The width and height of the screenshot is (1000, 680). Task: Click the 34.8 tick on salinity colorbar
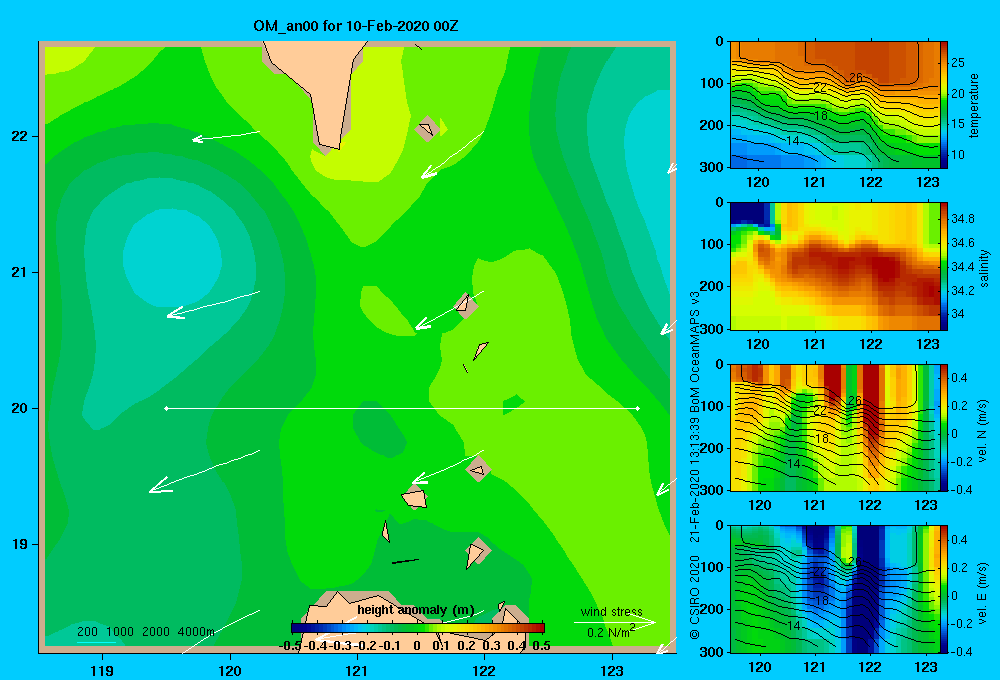pos(962,219)
